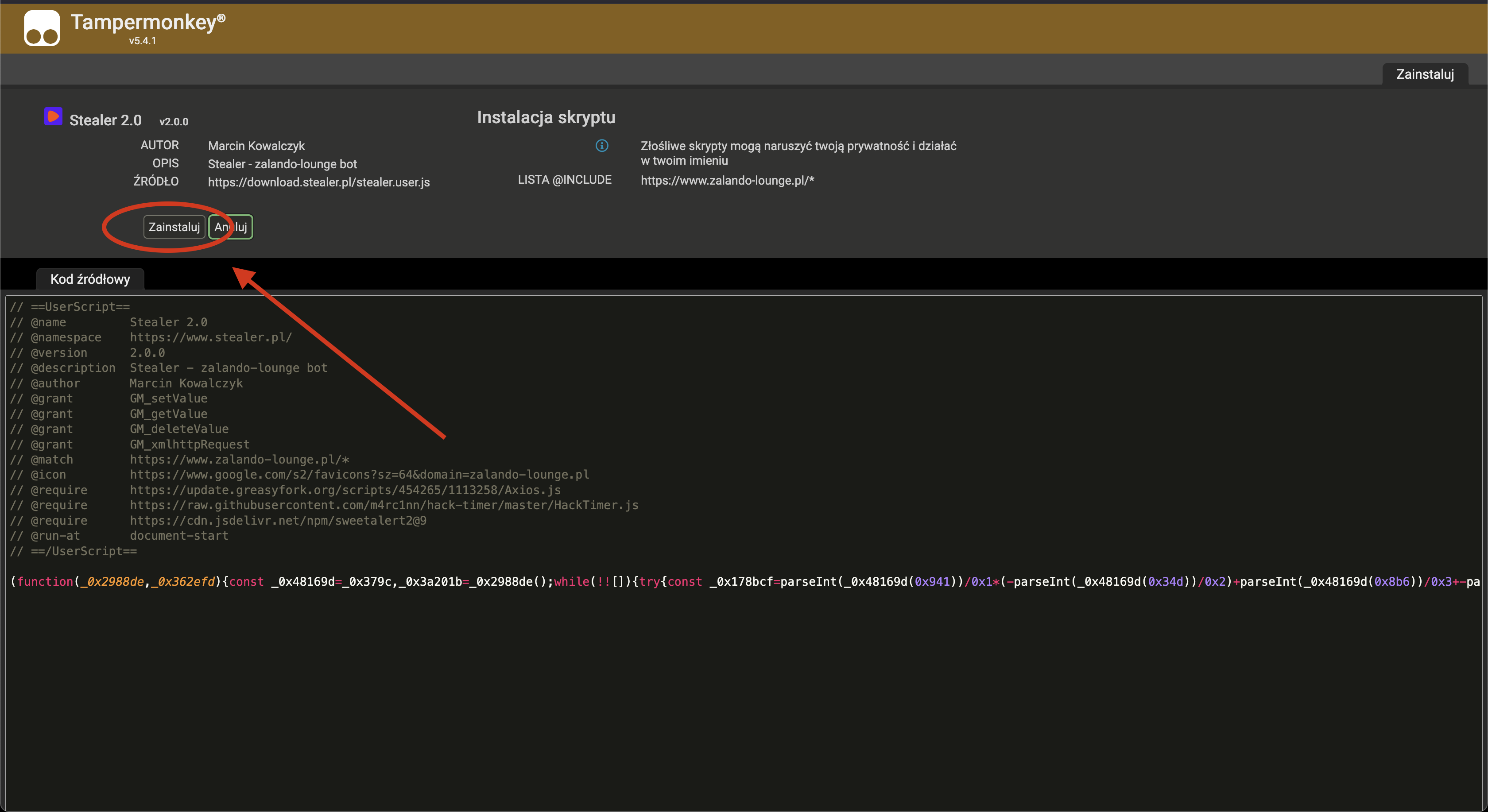This screenshot has width=1488, height=812.
Task: Click the GM_xmlhttpRequest grant line
Action: [130, 444]
